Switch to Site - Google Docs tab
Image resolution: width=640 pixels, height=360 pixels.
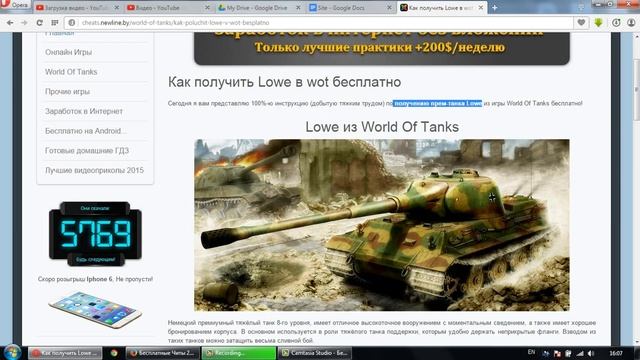(351, 8)
